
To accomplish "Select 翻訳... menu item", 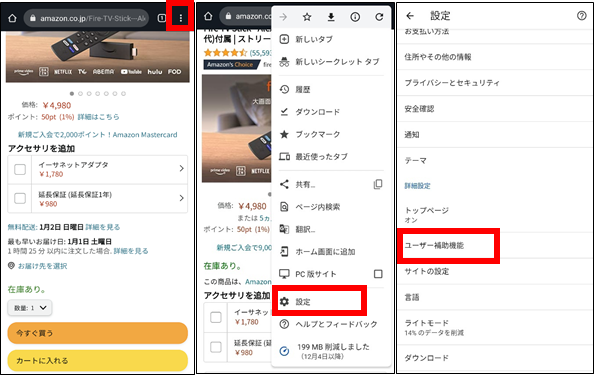I will (x=331, y=229).
